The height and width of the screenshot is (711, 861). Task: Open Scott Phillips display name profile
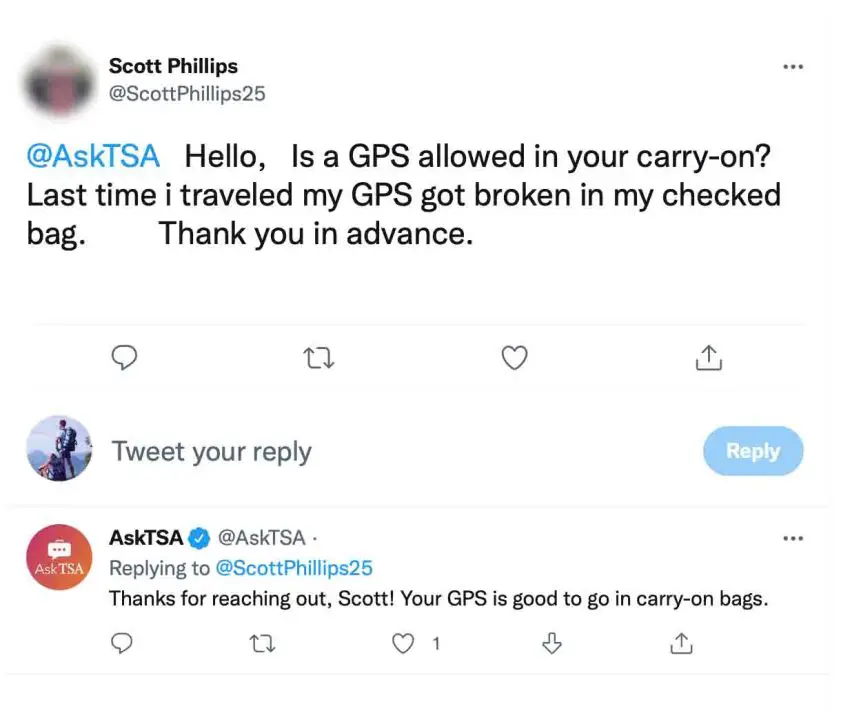click(x=173, y=66)
